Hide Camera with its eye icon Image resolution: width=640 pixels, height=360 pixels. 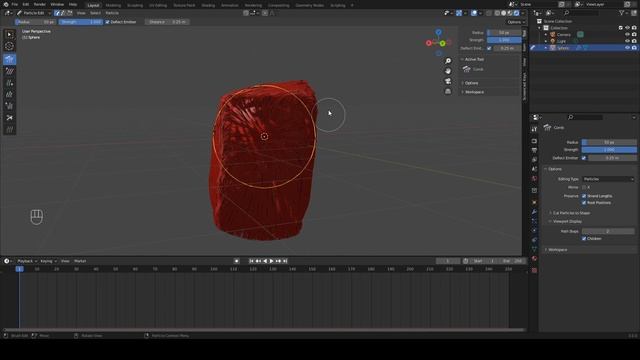click(x=627, y=35)
